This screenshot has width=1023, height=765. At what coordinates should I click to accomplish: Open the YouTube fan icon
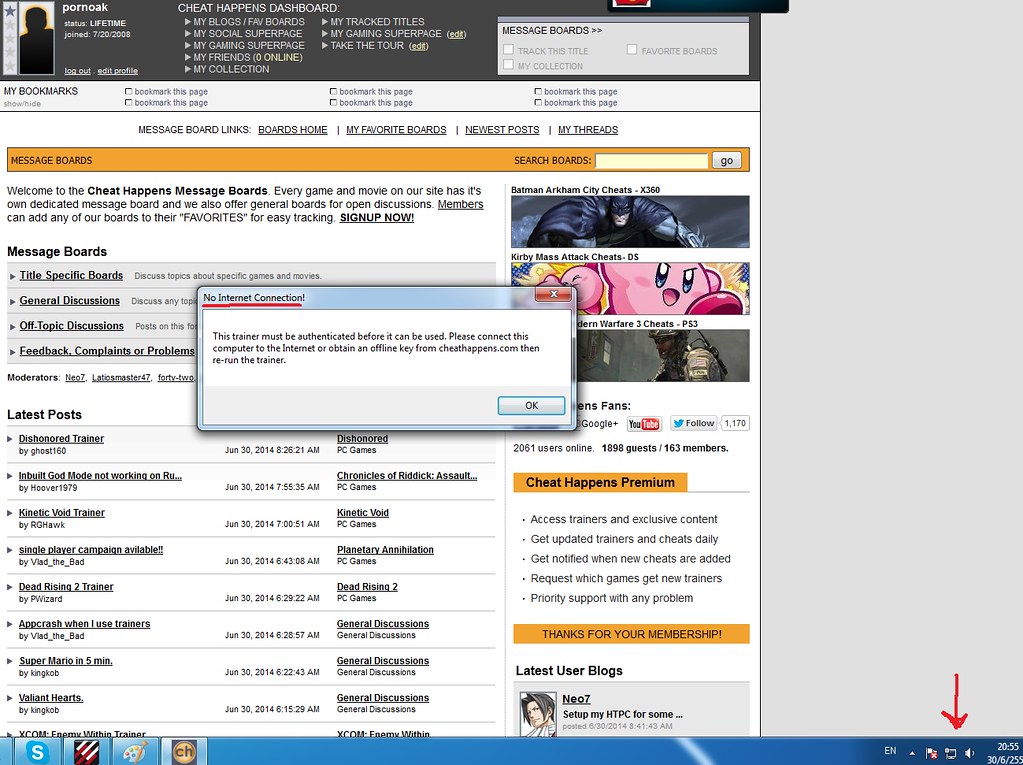644,424
